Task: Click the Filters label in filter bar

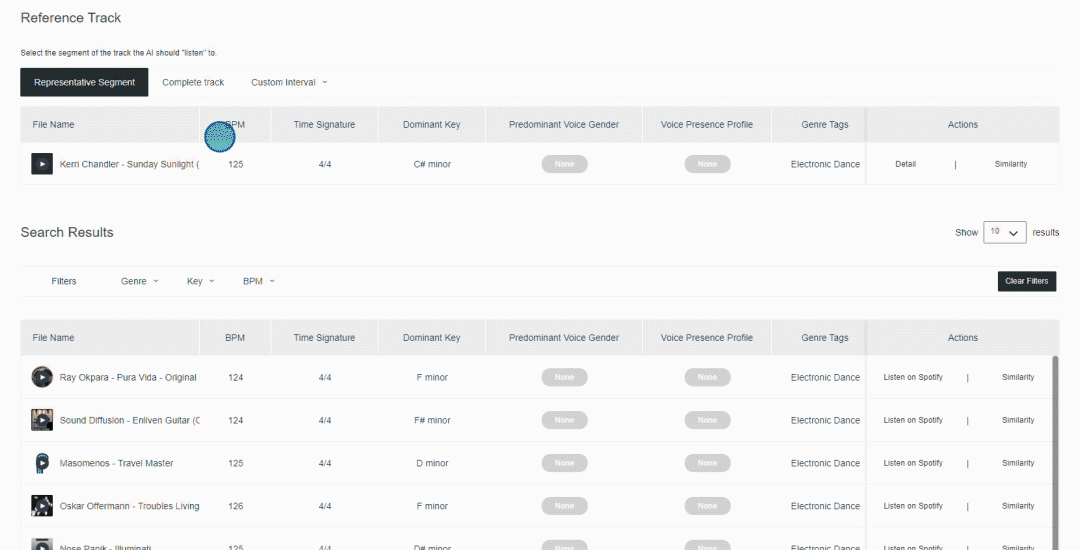Action: 63,281
